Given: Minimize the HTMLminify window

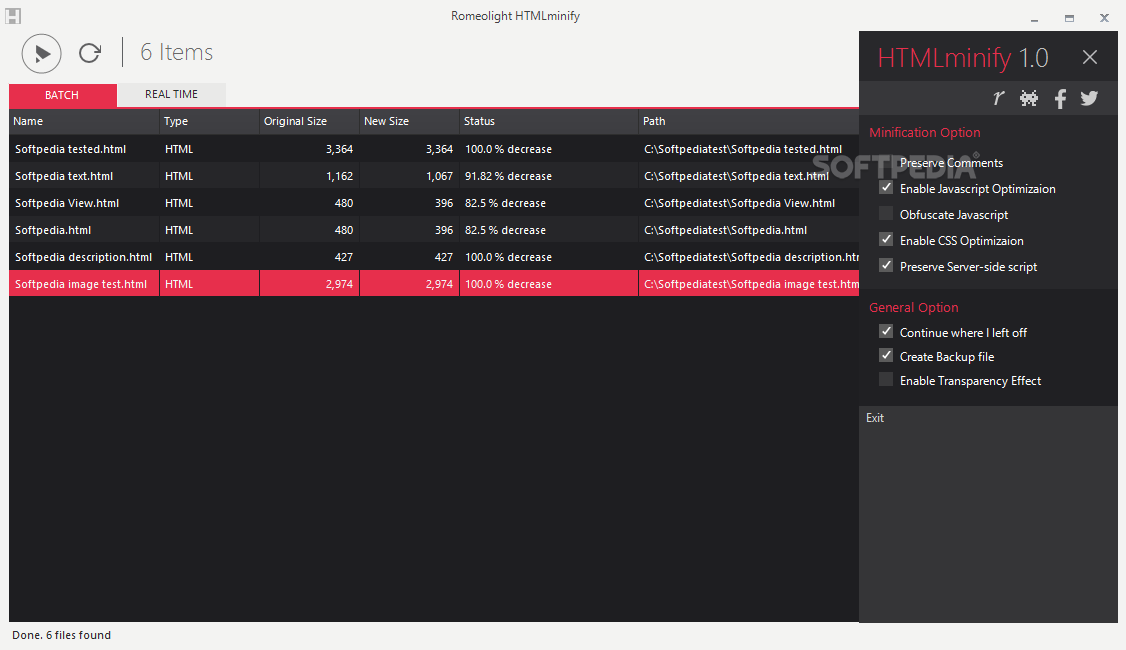Looking at the screenshot, I should tap(1034, 19).
